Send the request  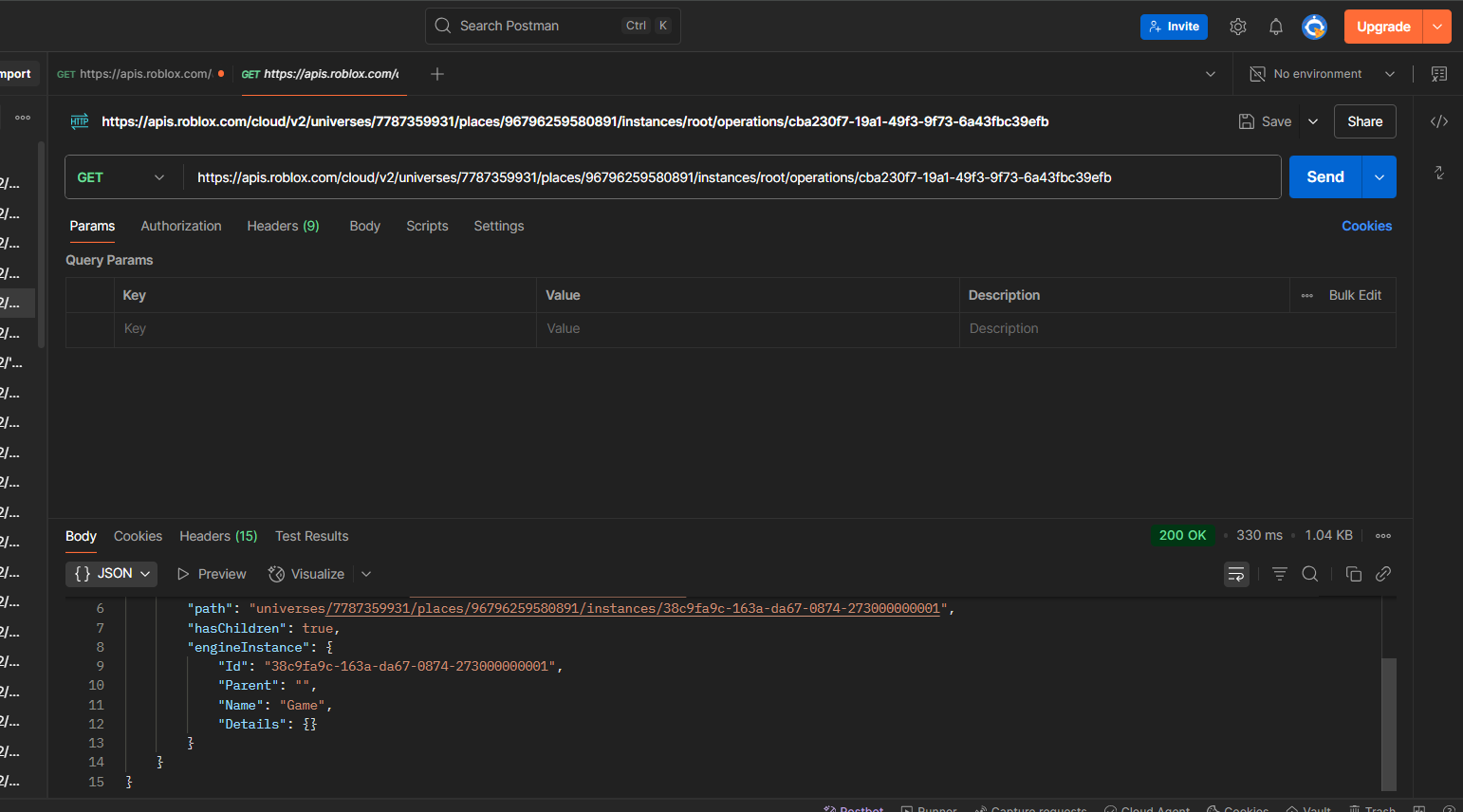[x=1324, y=176]
